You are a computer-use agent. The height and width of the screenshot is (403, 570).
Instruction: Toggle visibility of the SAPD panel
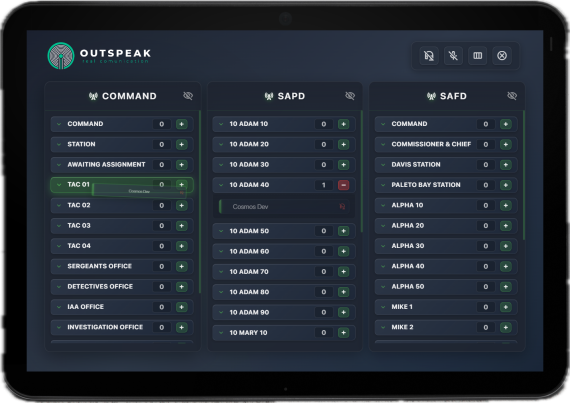tap(350, 96)
